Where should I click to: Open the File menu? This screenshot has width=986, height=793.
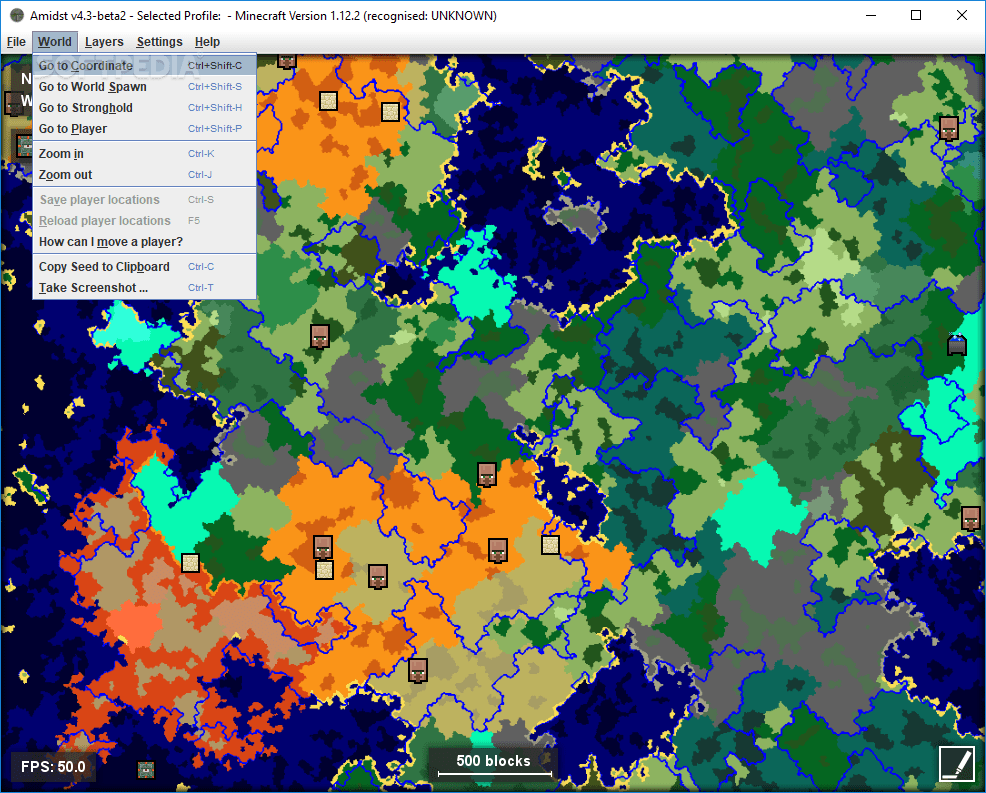[x=16, y=42]
